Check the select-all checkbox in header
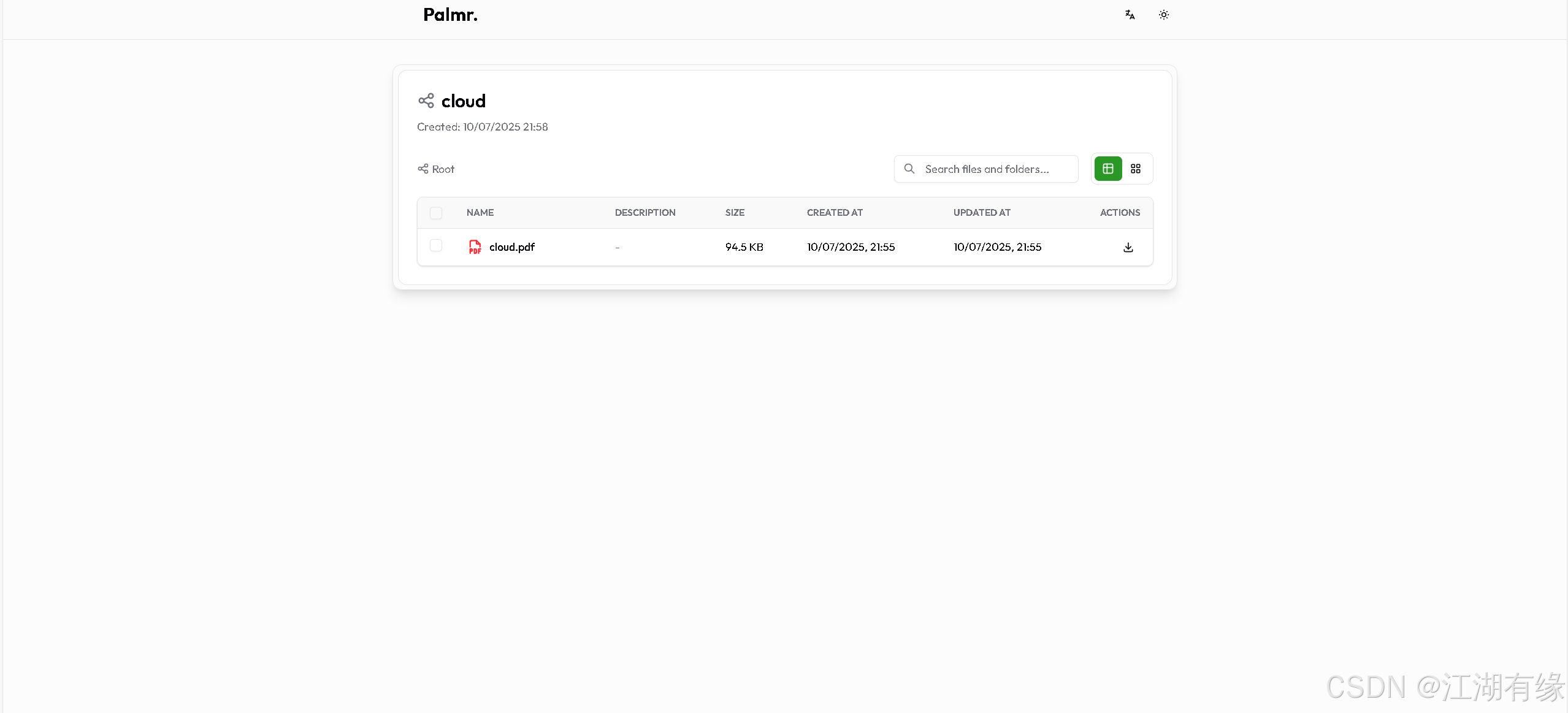The width and height of the screenshot is (1568, 713). 436,213
